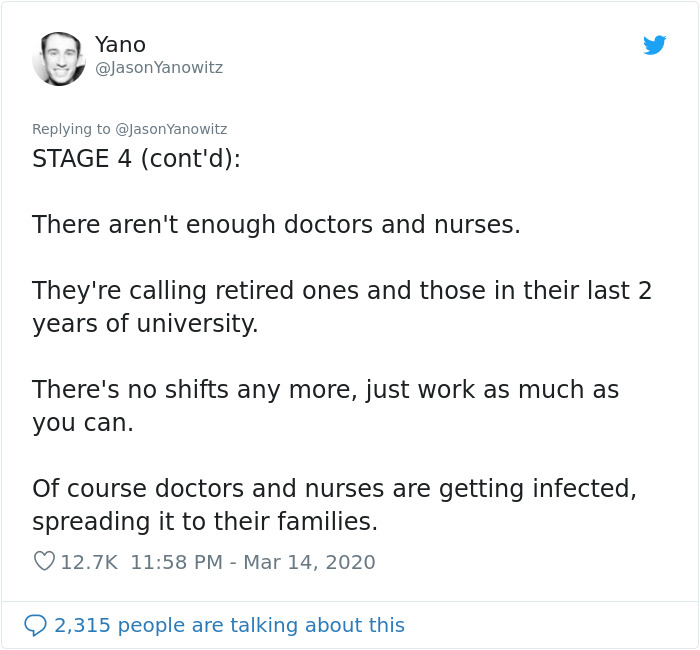This screenshot has height=650, width=700.
Task: Click the word "infected," in the tweet
Action: [585, 489]
